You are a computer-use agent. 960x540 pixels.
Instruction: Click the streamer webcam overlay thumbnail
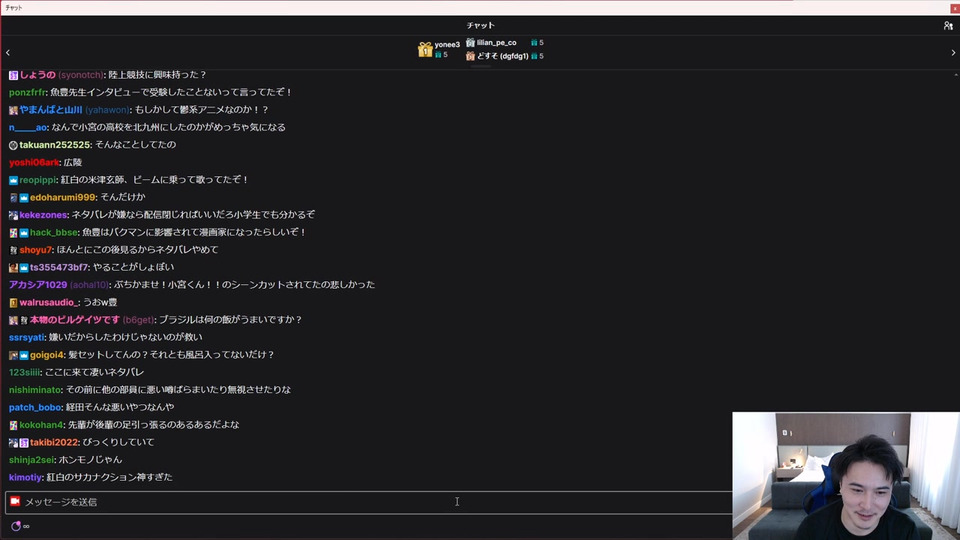[846, 476]
